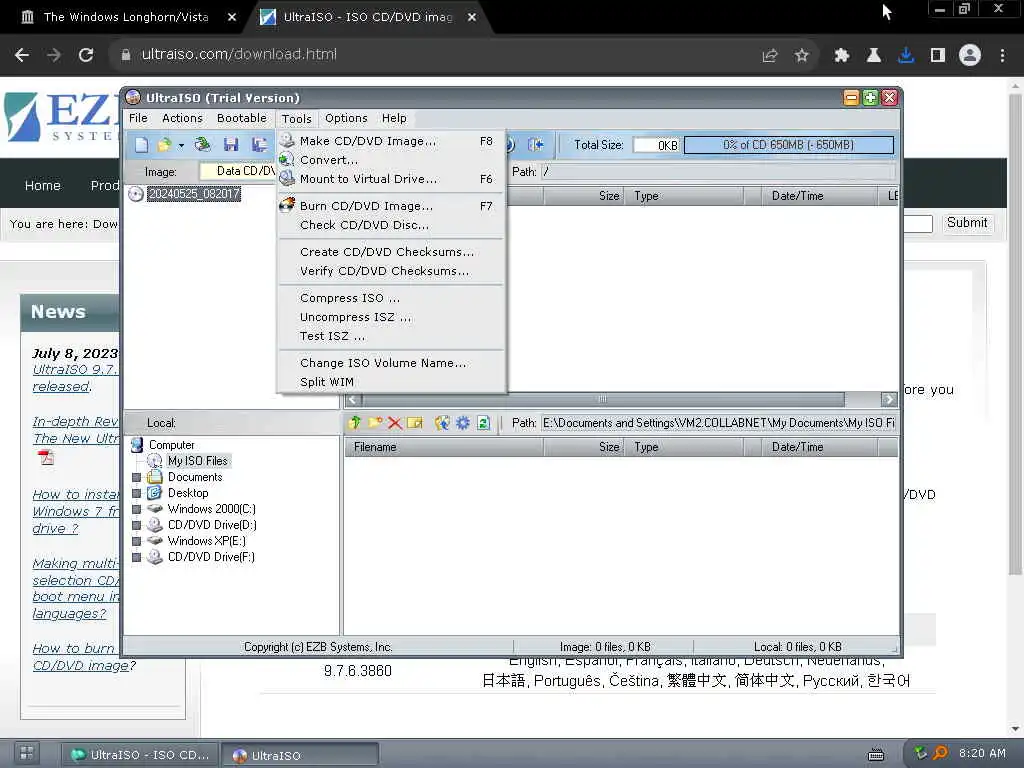Click the Make CD/DVD Image menu entry
This screenshot has width=1024, height=768.
391,141
